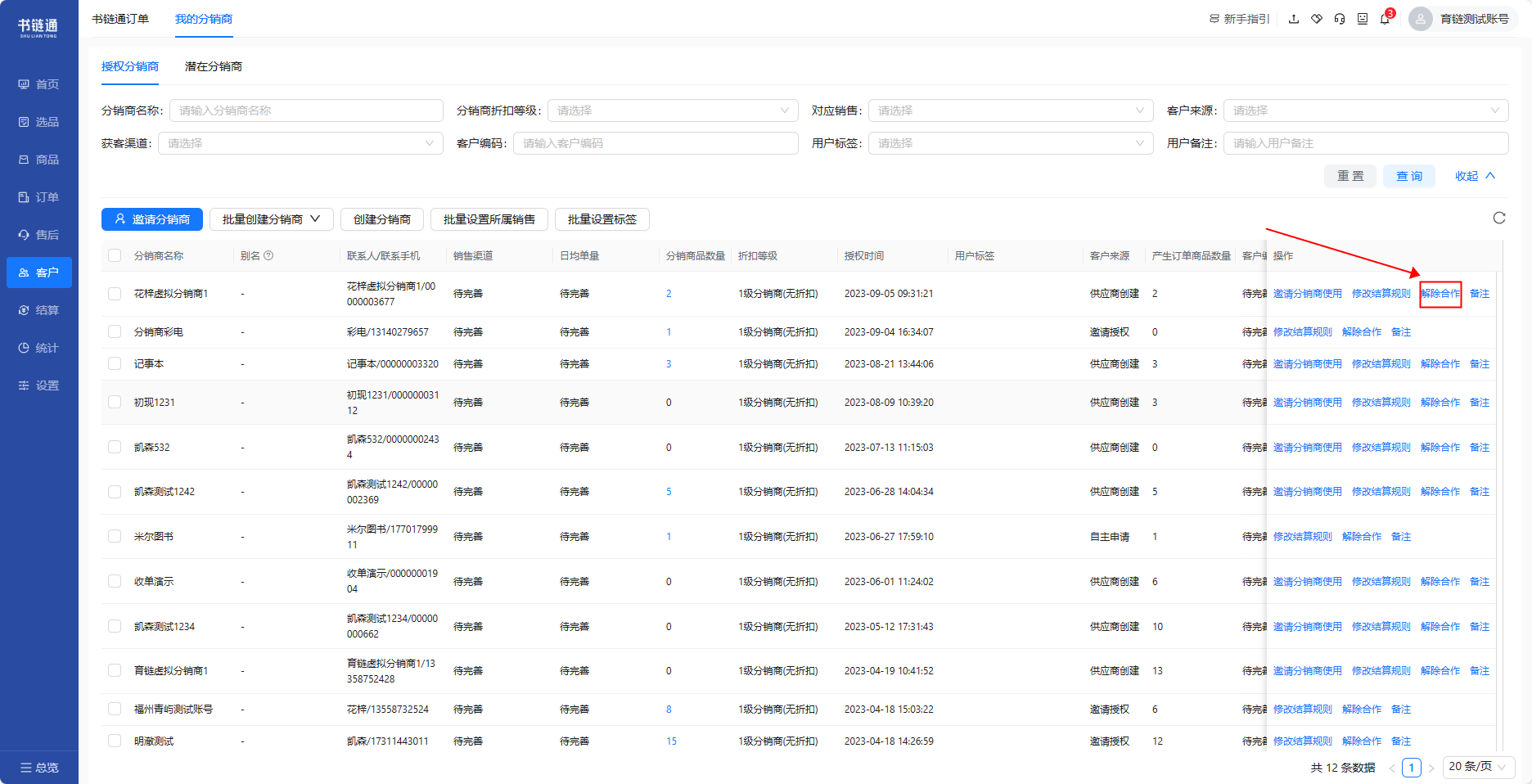Switch to 我的分销商 tab
This screenshot has width=1532, height=784.
pyautogui.click(x=204, y=19)
